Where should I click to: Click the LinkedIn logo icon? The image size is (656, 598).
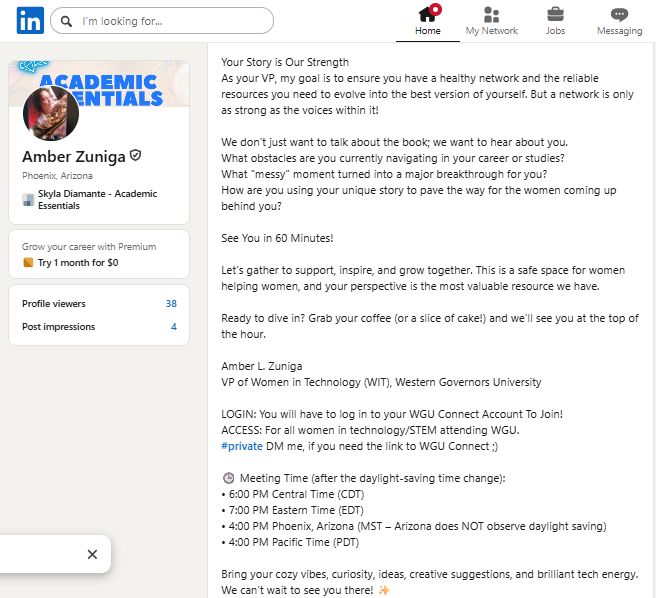point(30,21)
